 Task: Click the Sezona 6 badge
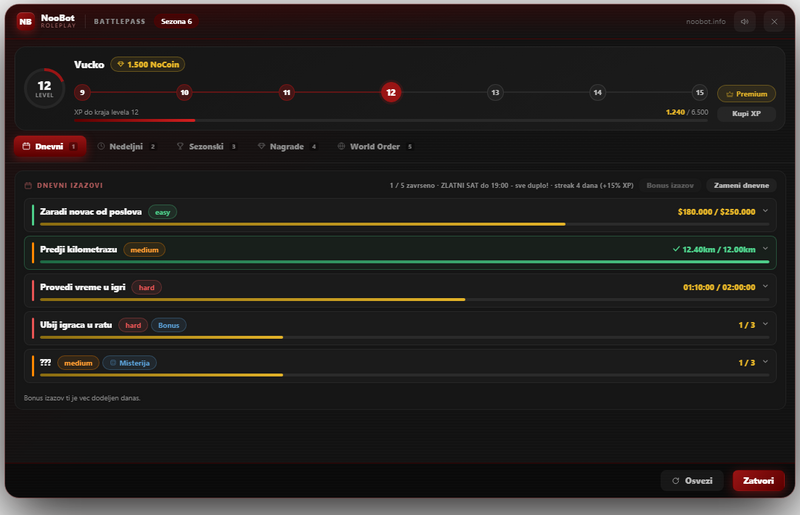click(x=177, y=21)
